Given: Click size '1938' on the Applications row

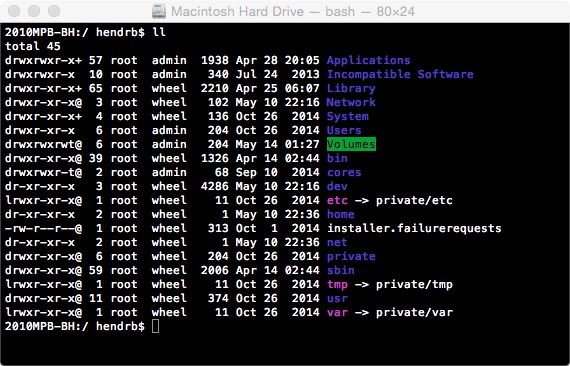Looking at the screenshot, I should tap(215, 60).
